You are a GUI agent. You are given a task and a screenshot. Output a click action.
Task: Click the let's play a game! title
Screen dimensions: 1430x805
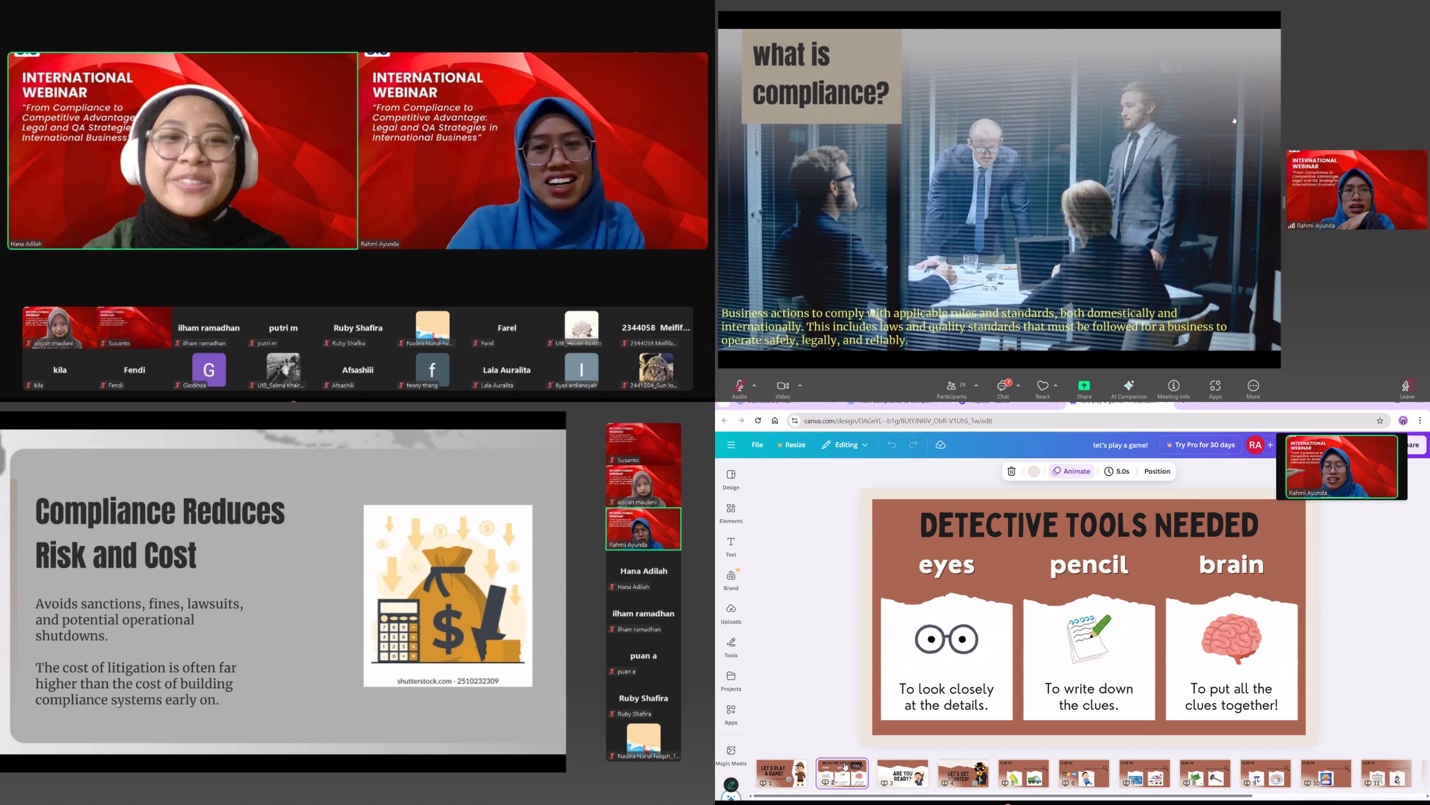point(1120,445)
